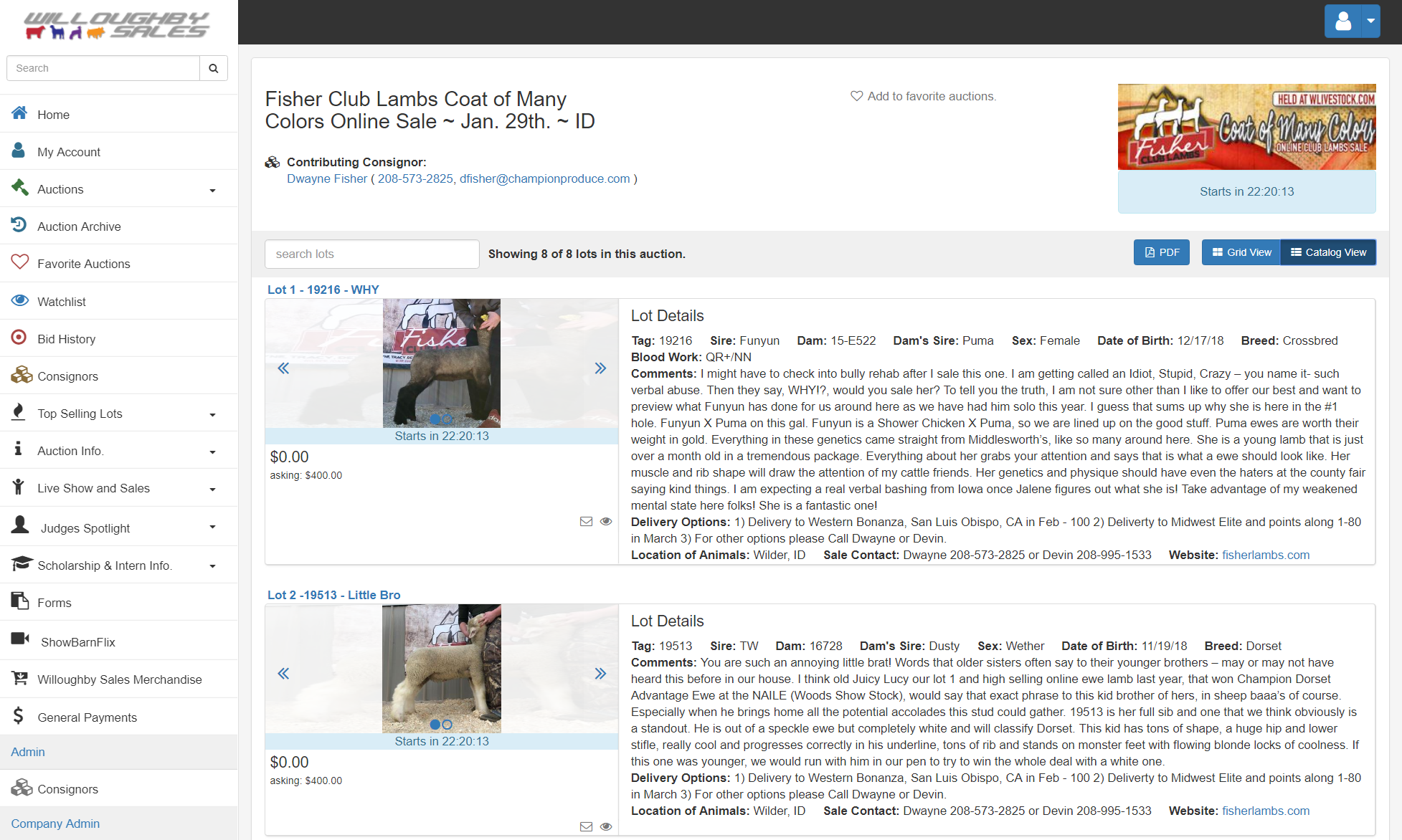
Task: Show previous image for Lot 2
Action: (x=283, y=674)
